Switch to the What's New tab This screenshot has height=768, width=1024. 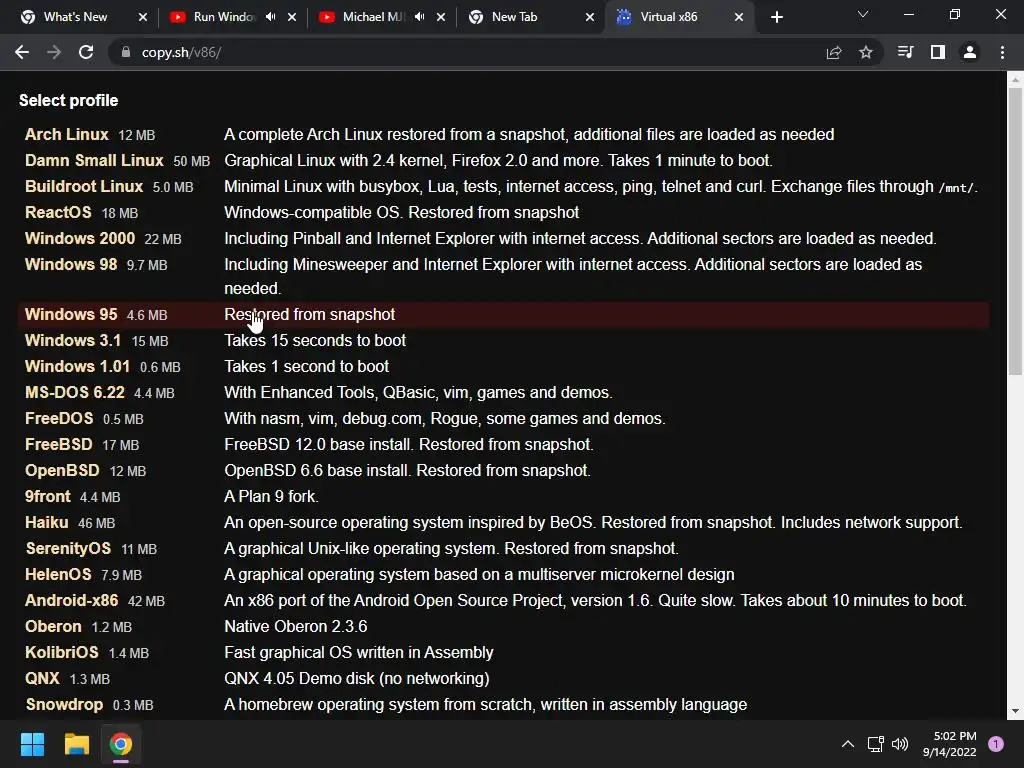(x=75, y=17)
